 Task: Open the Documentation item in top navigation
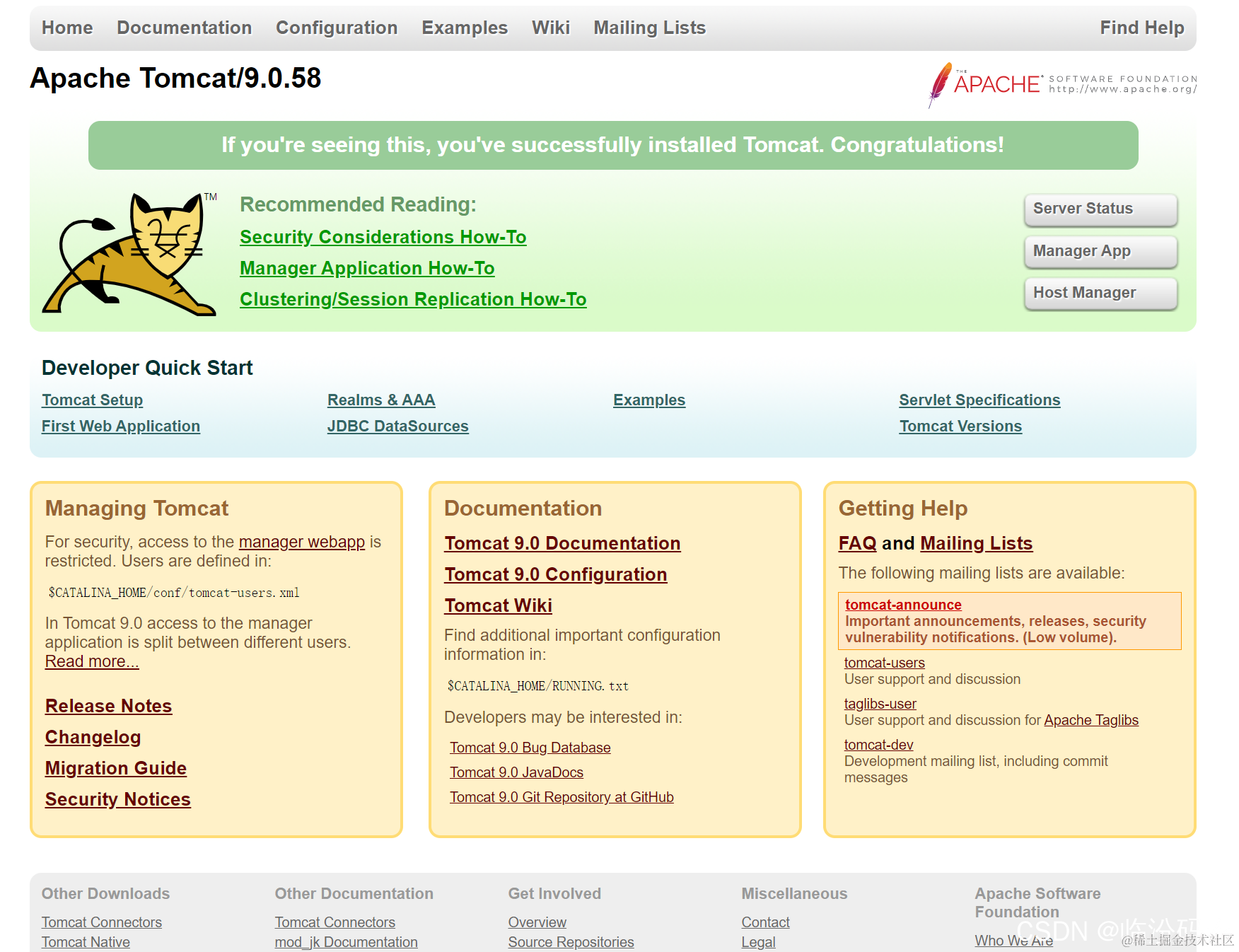[x=185, y=28]
